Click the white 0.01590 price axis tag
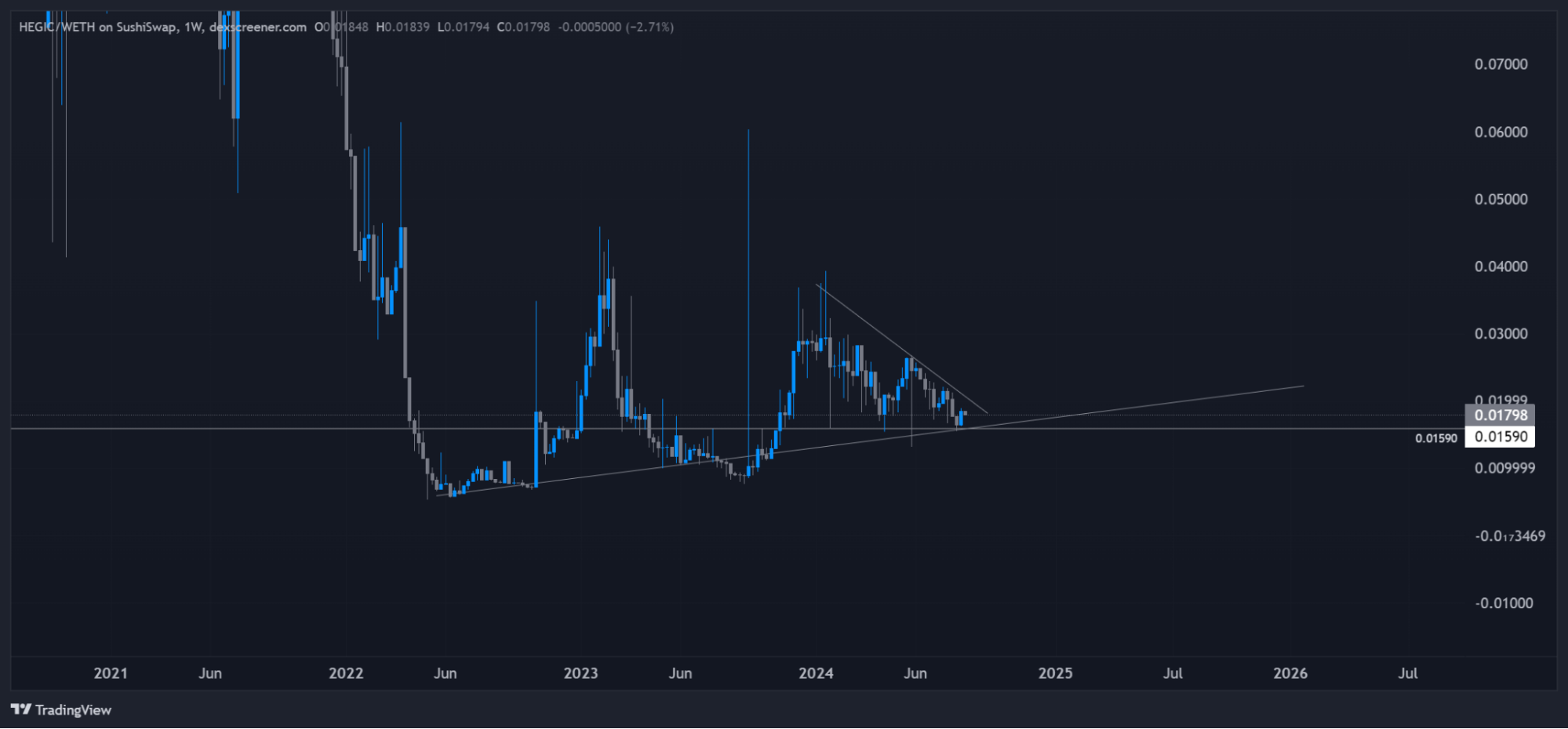The width and height of the screenshot is (1568, 729). [1500, 437]
